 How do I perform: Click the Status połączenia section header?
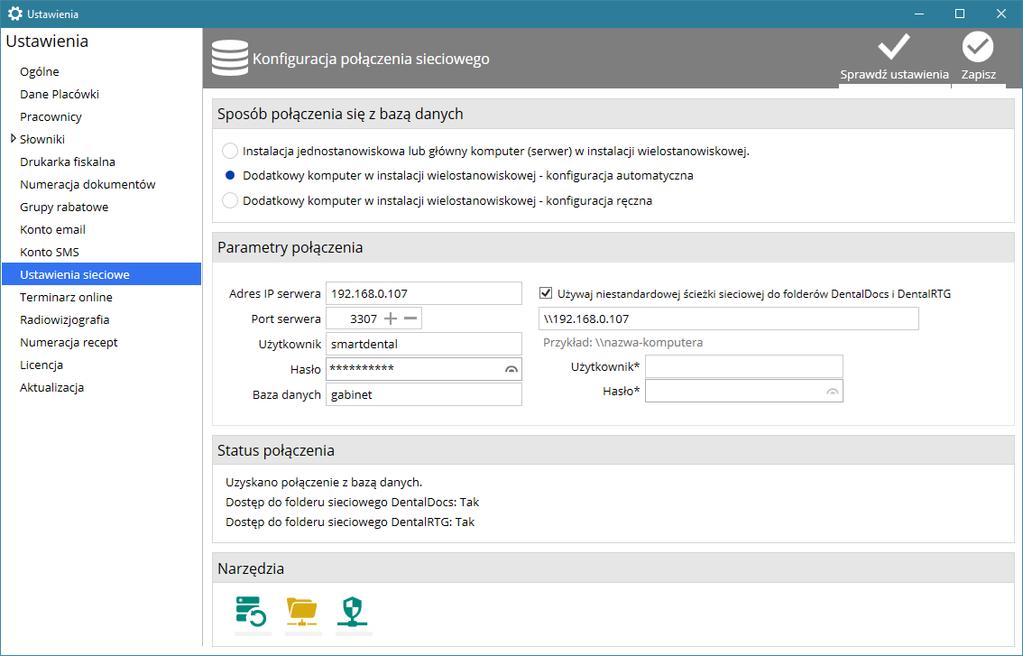click(613, 450)
